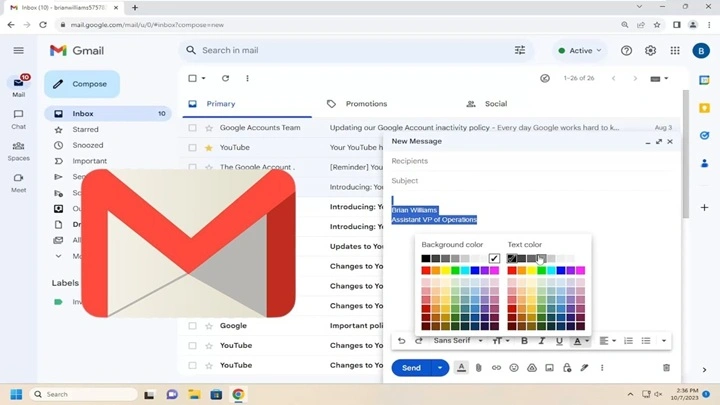Send the message
This screenshot has width=720, height=405.
coord(411,368)
